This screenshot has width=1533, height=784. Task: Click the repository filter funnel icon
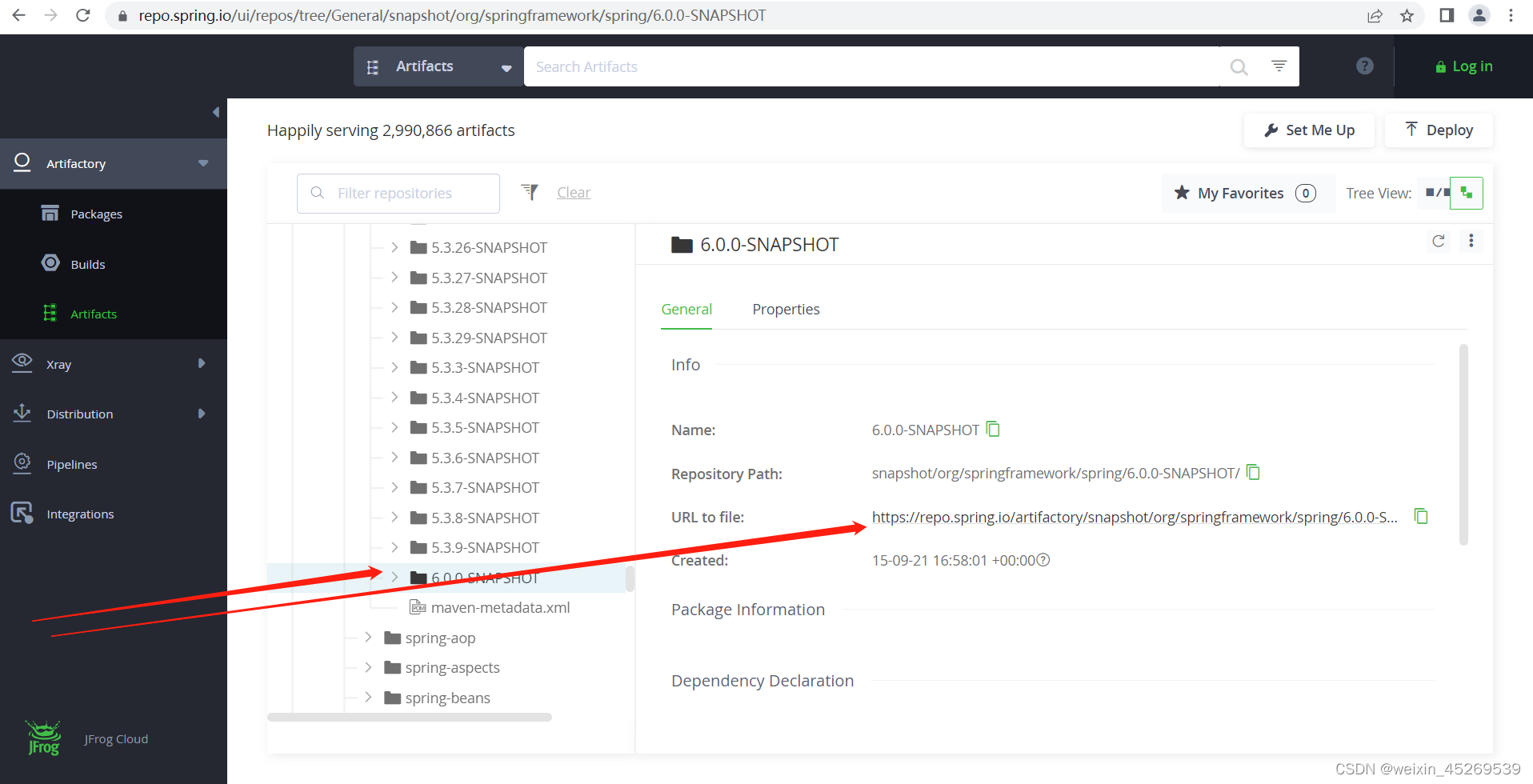click(530, 192)
